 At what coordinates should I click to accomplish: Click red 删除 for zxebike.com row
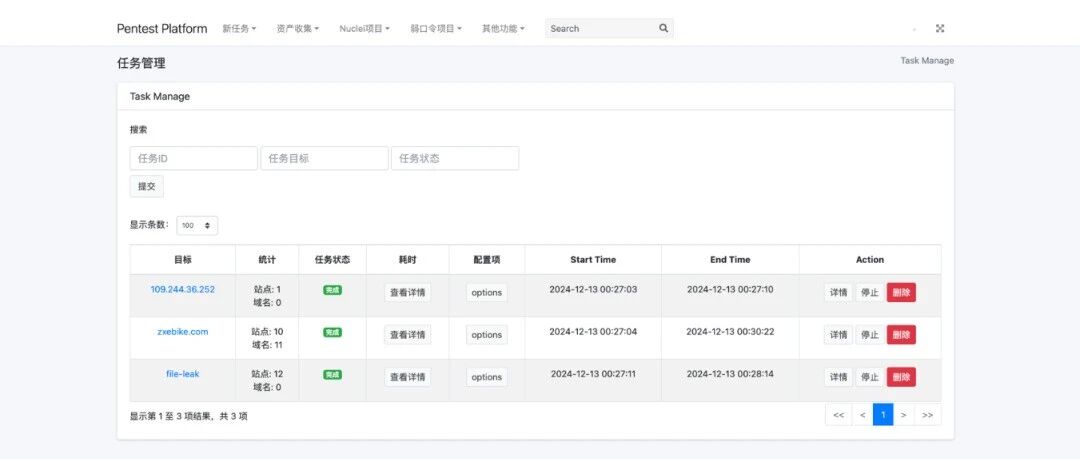(x=901, y=334)
